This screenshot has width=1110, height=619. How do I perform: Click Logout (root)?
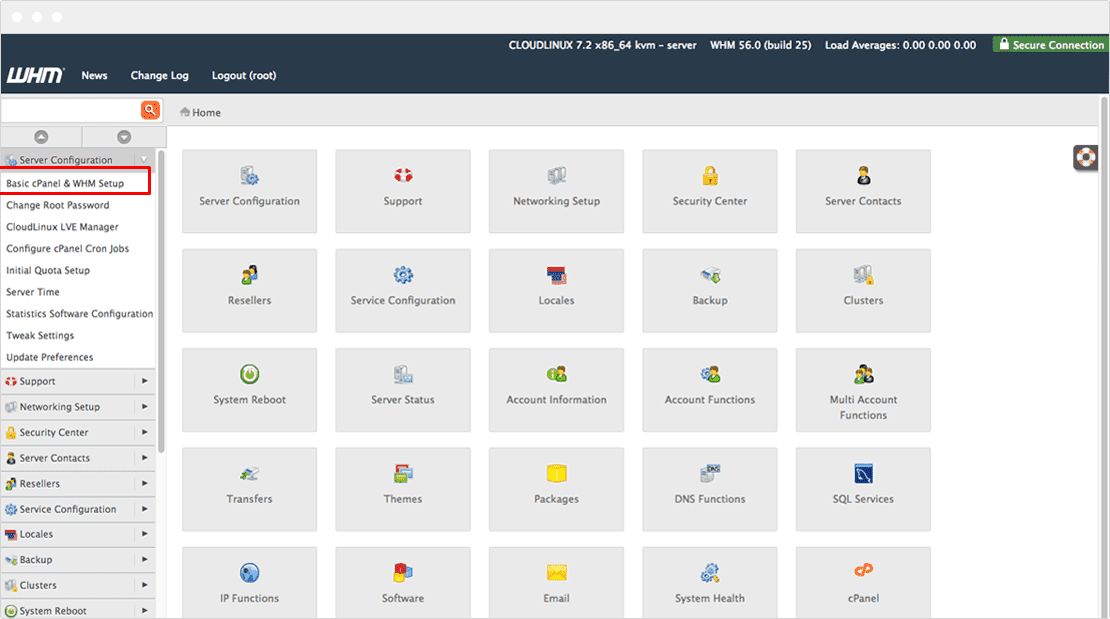(244, 75)
